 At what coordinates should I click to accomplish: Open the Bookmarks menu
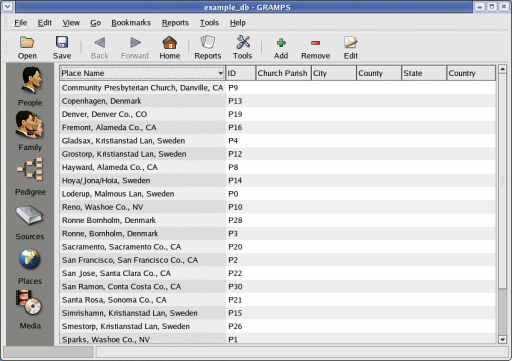click(x=131, y=23)
